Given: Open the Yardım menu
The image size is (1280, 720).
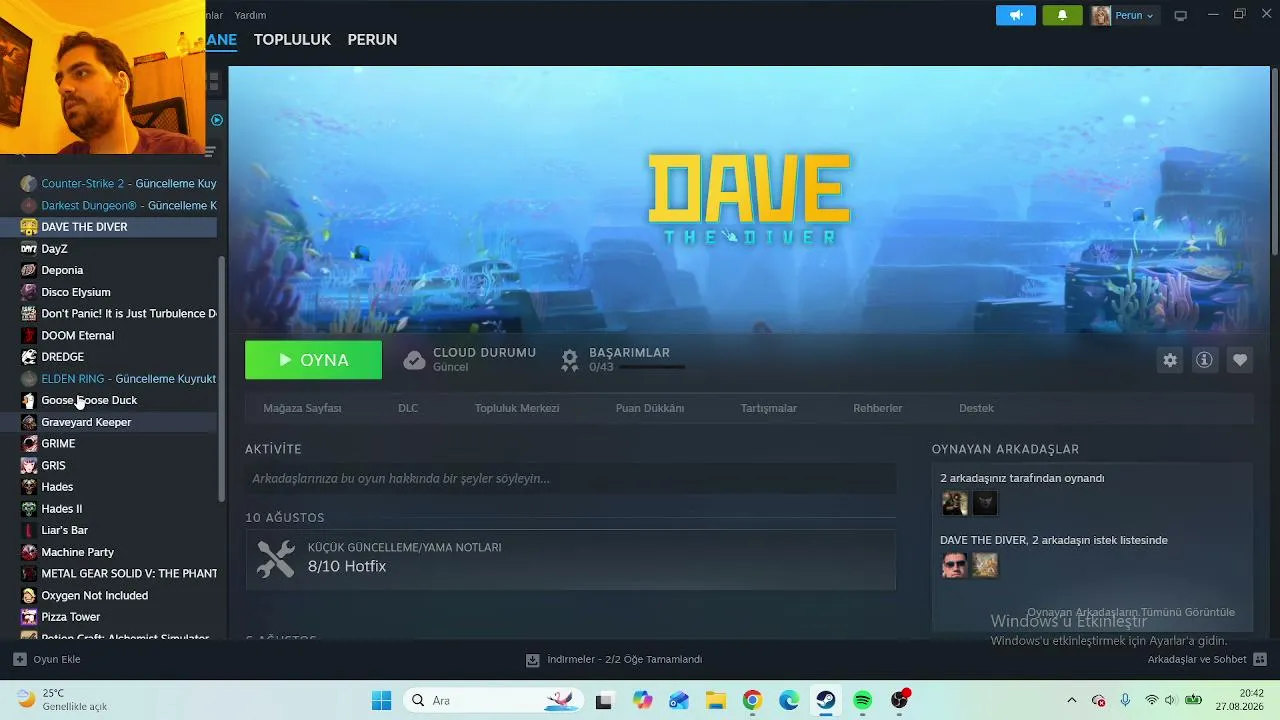Looking at the screenshot, I should click(x=250, y=15).
